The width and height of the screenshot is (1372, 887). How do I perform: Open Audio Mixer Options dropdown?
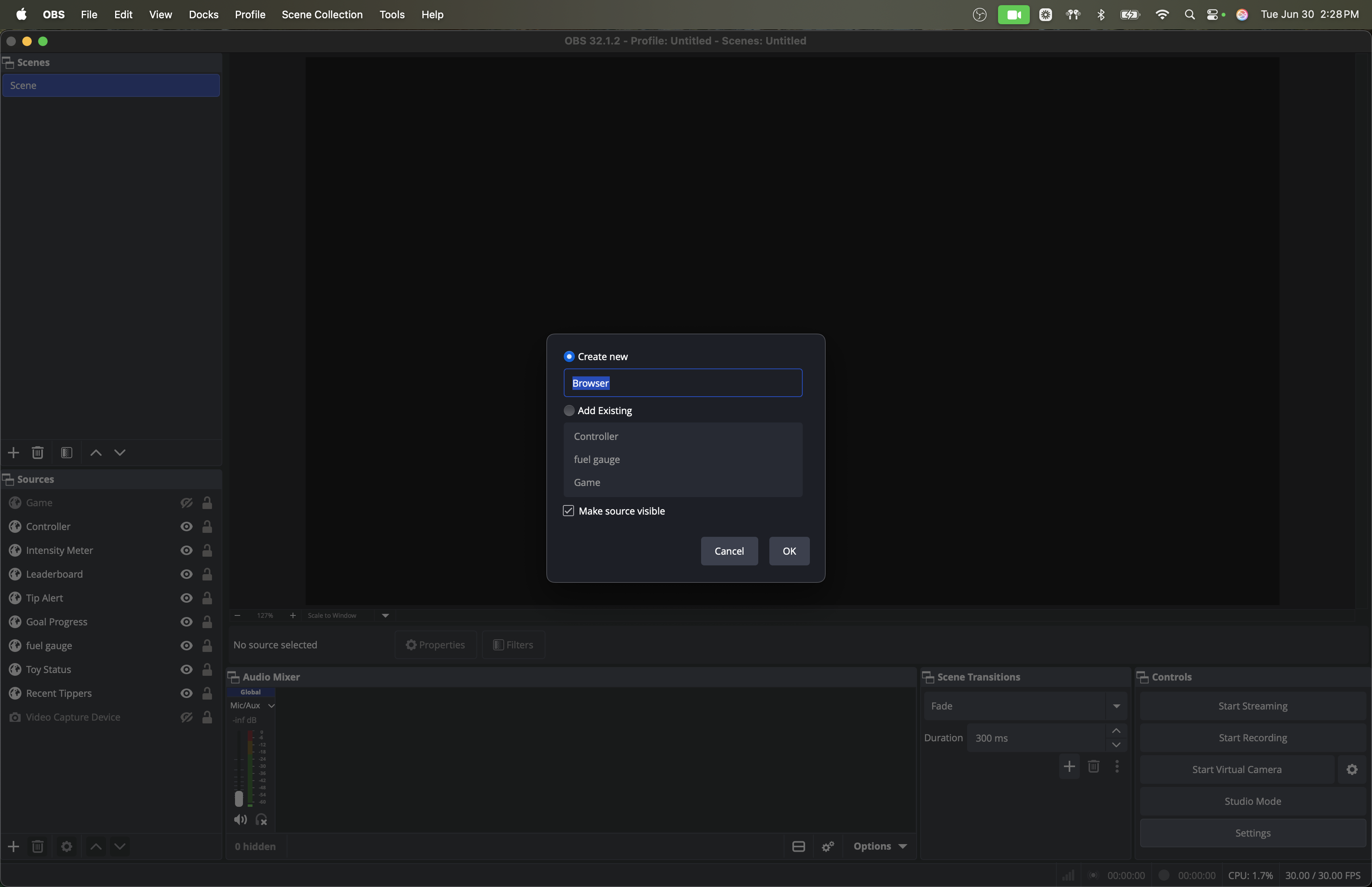(880, 846)
